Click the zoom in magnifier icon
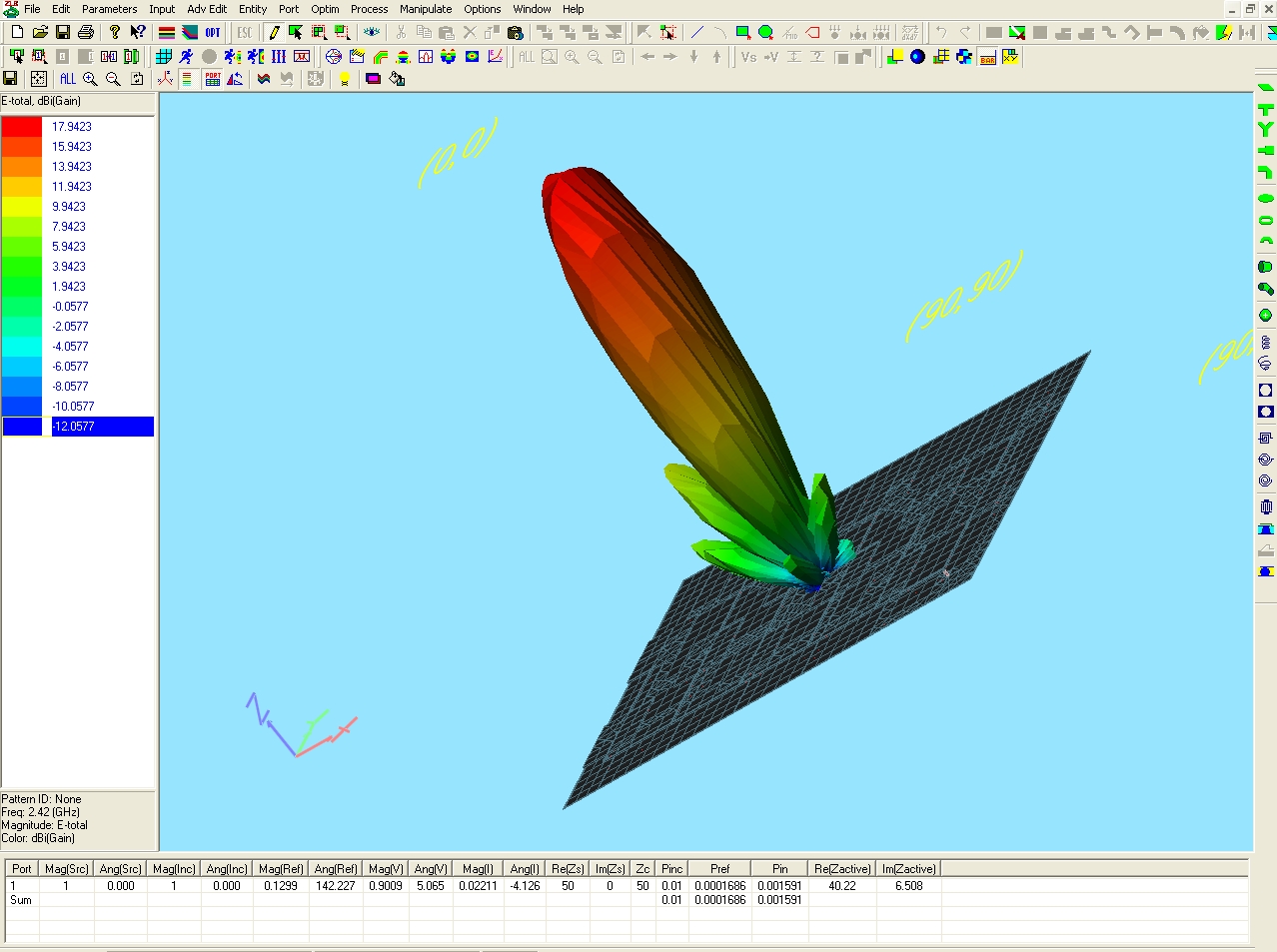Screen dimensions: 1277x952 point(90,79)
